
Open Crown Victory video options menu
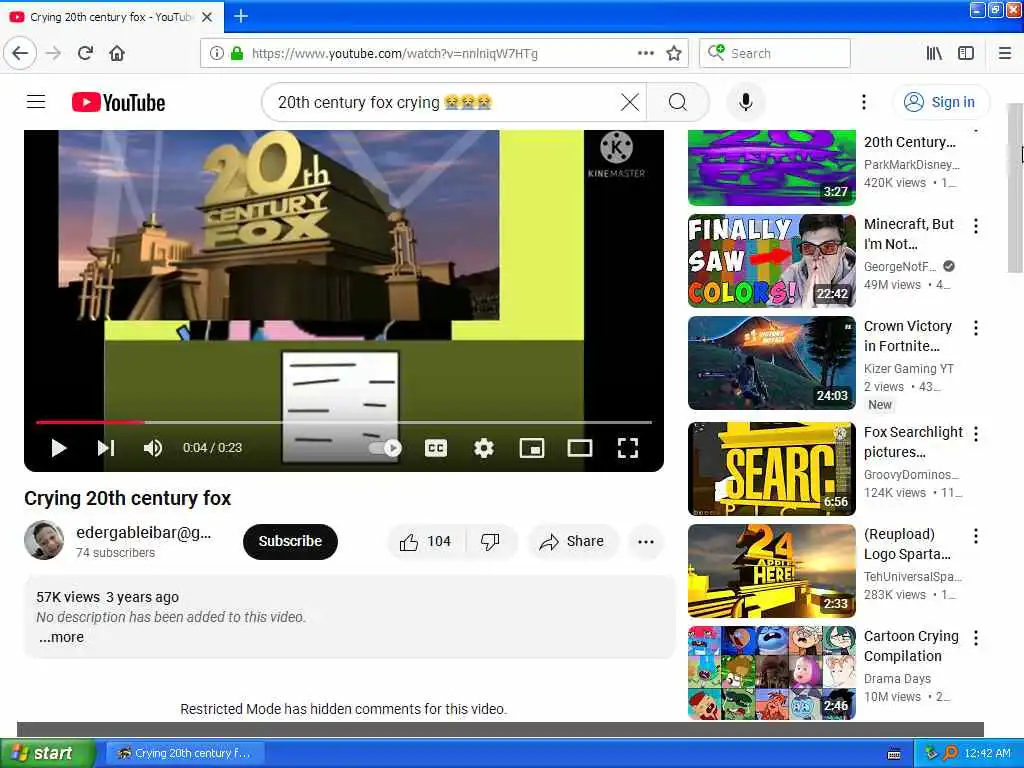point(976,328)
